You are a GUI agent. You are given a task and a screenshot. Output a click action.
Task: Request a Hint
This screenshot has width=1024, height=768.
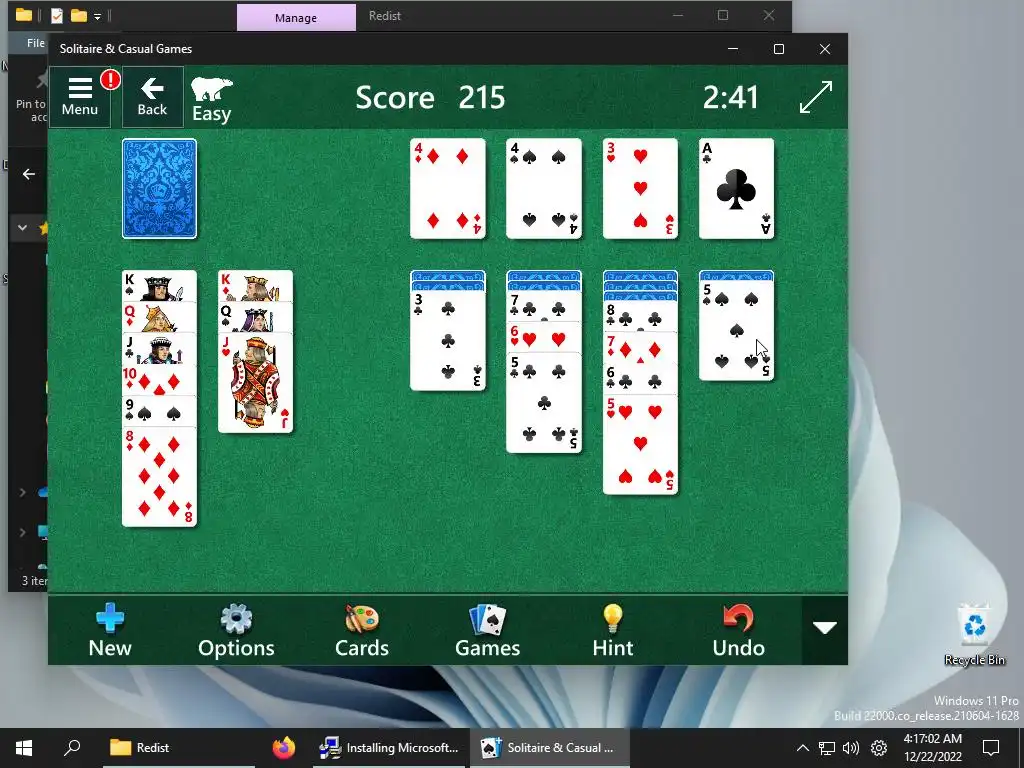tap(613, 630)
